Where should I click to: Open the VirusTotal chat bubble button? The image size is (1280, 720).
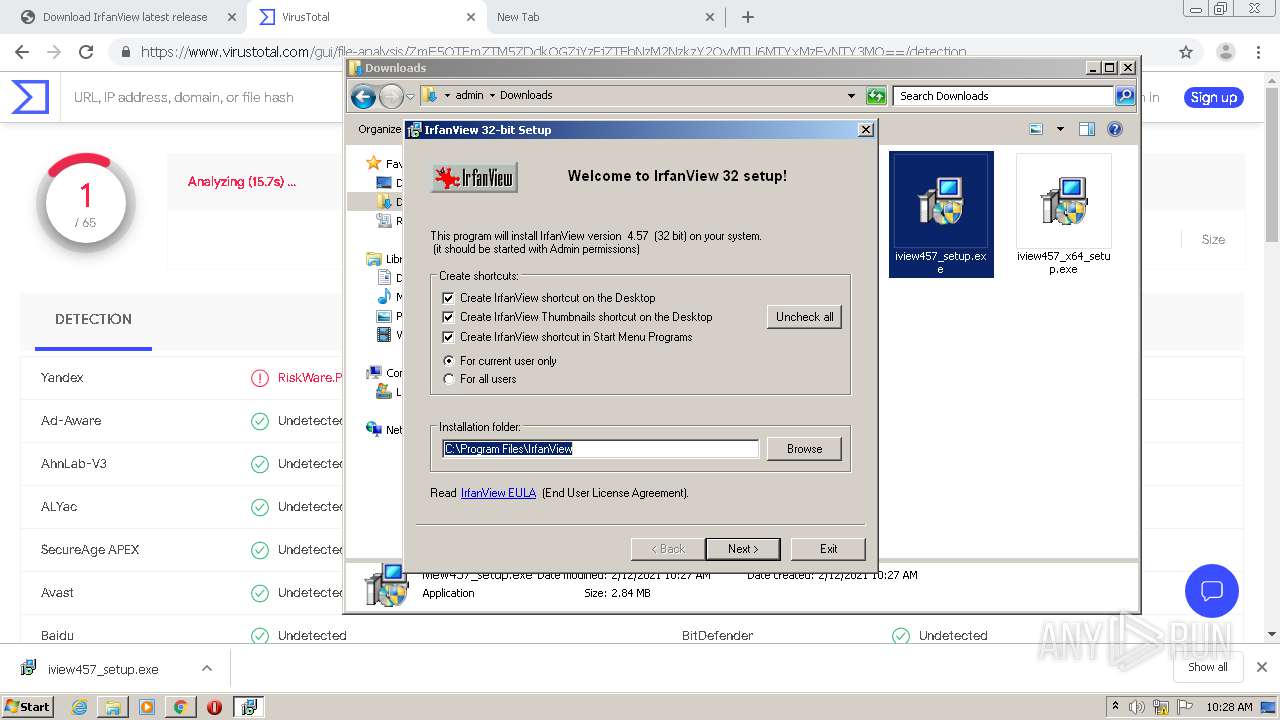click(x=1212, y=590)
